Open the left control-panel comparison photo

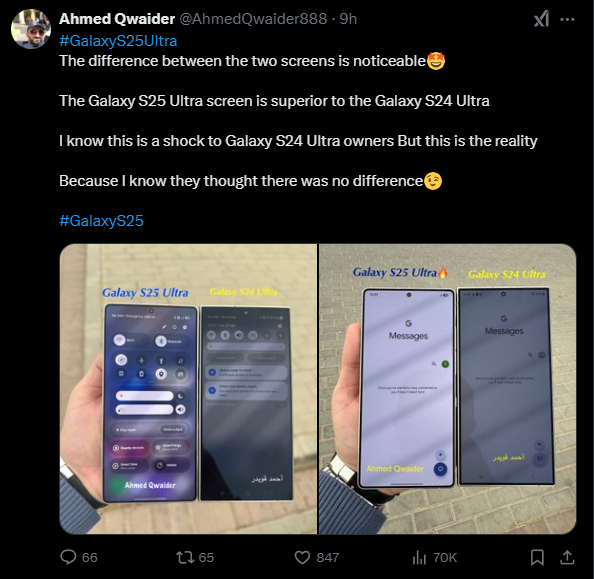pyautogui.click(x=188, y=389)
